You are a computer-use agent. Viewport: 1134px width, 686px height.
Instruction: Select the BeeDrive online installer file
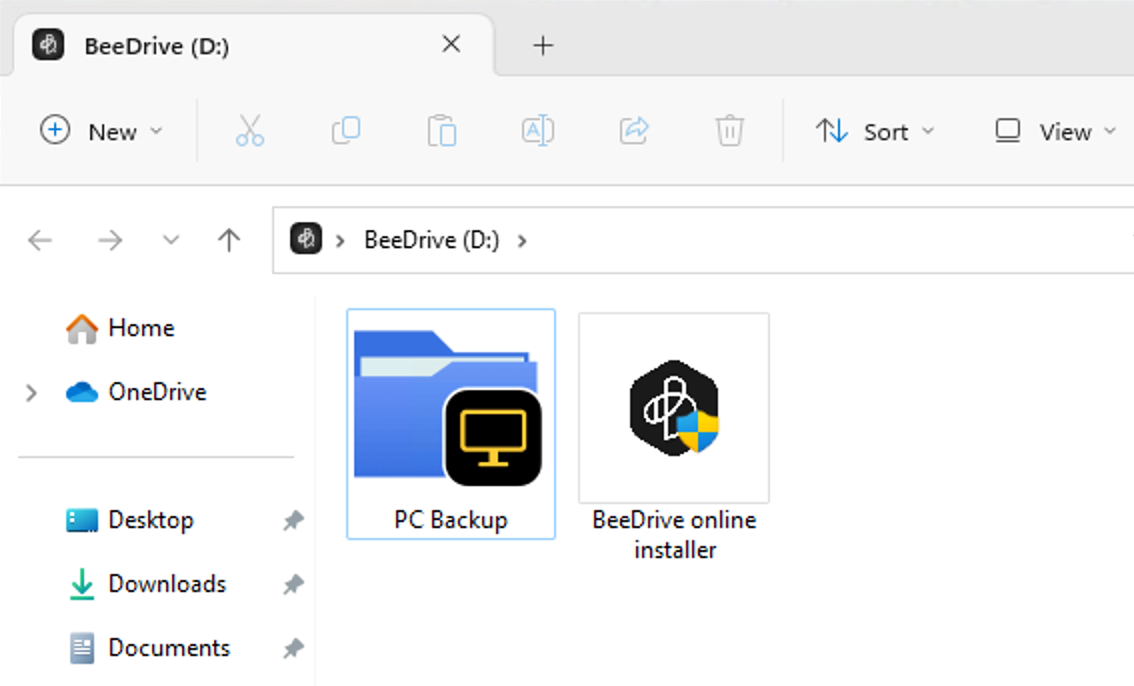[x=674, y=437]
